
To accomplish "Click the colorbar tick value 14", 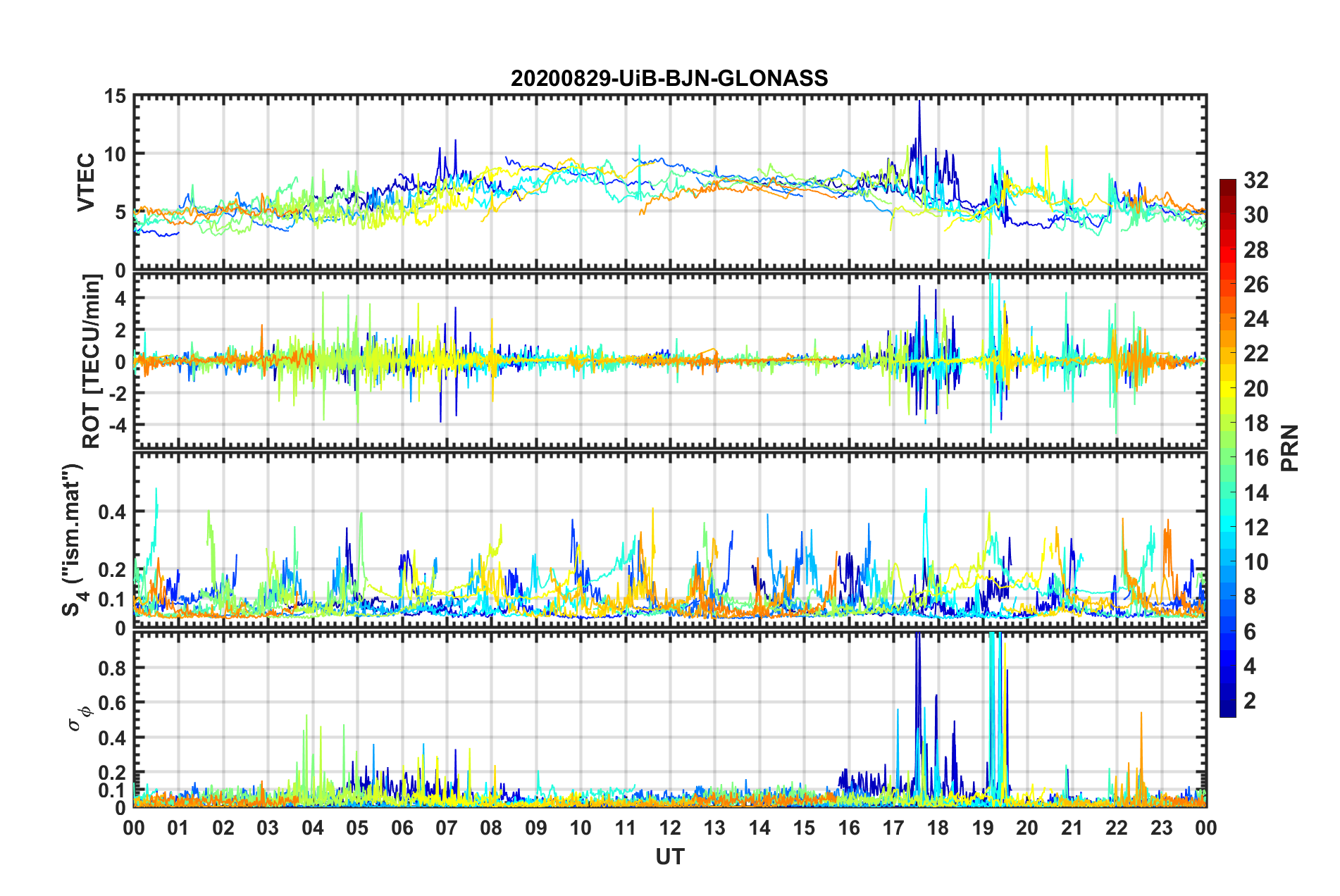I will coord(1255,493).
